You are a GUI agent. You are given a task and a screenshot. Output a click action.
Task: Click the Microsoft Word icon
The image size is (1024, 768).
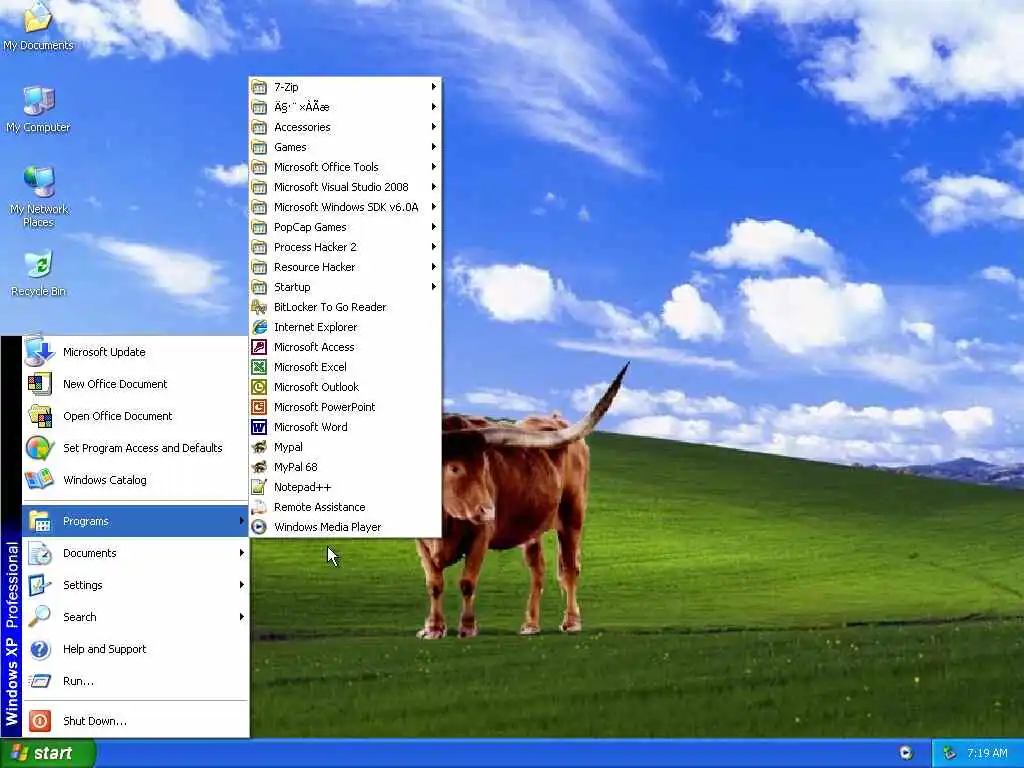pyautogui.click(x=259, y=427)
